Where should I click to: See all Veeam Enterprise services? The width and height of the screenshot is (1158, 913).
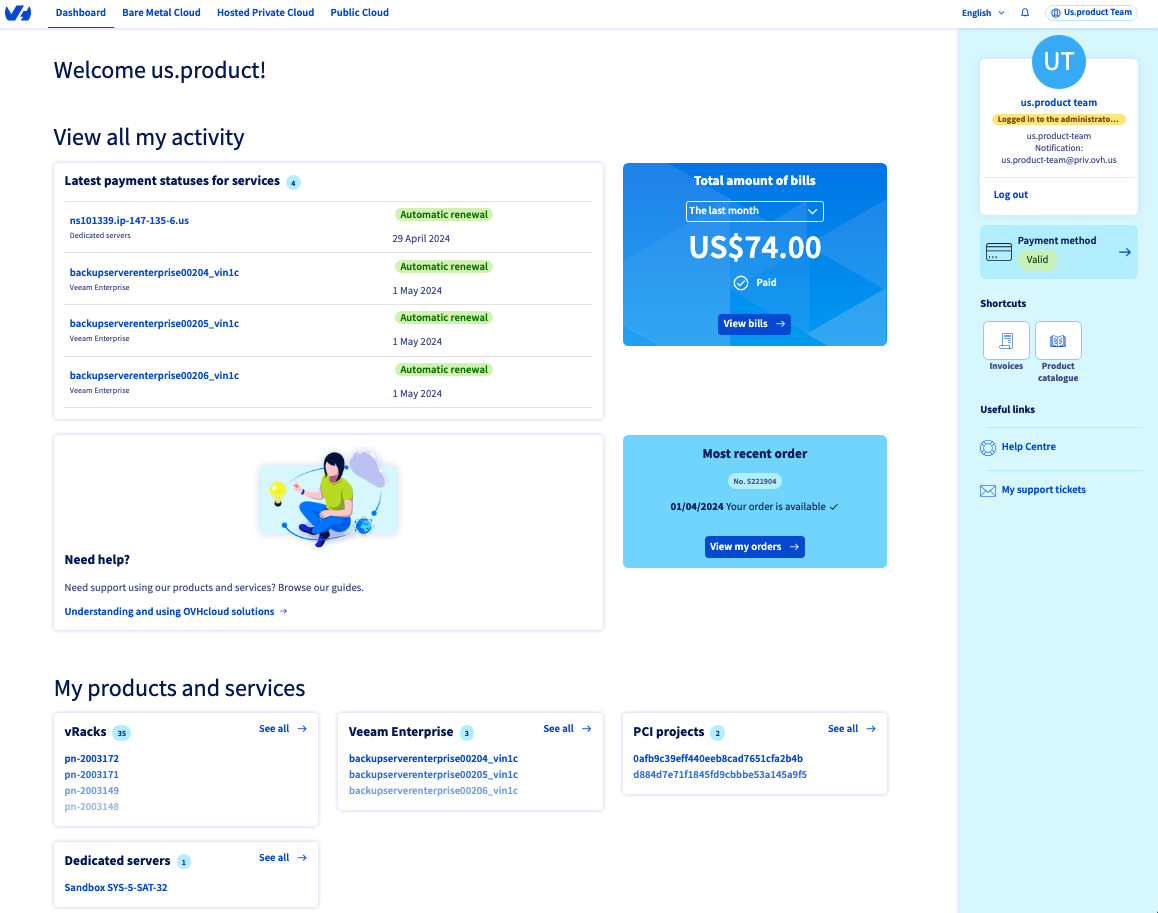558,728
